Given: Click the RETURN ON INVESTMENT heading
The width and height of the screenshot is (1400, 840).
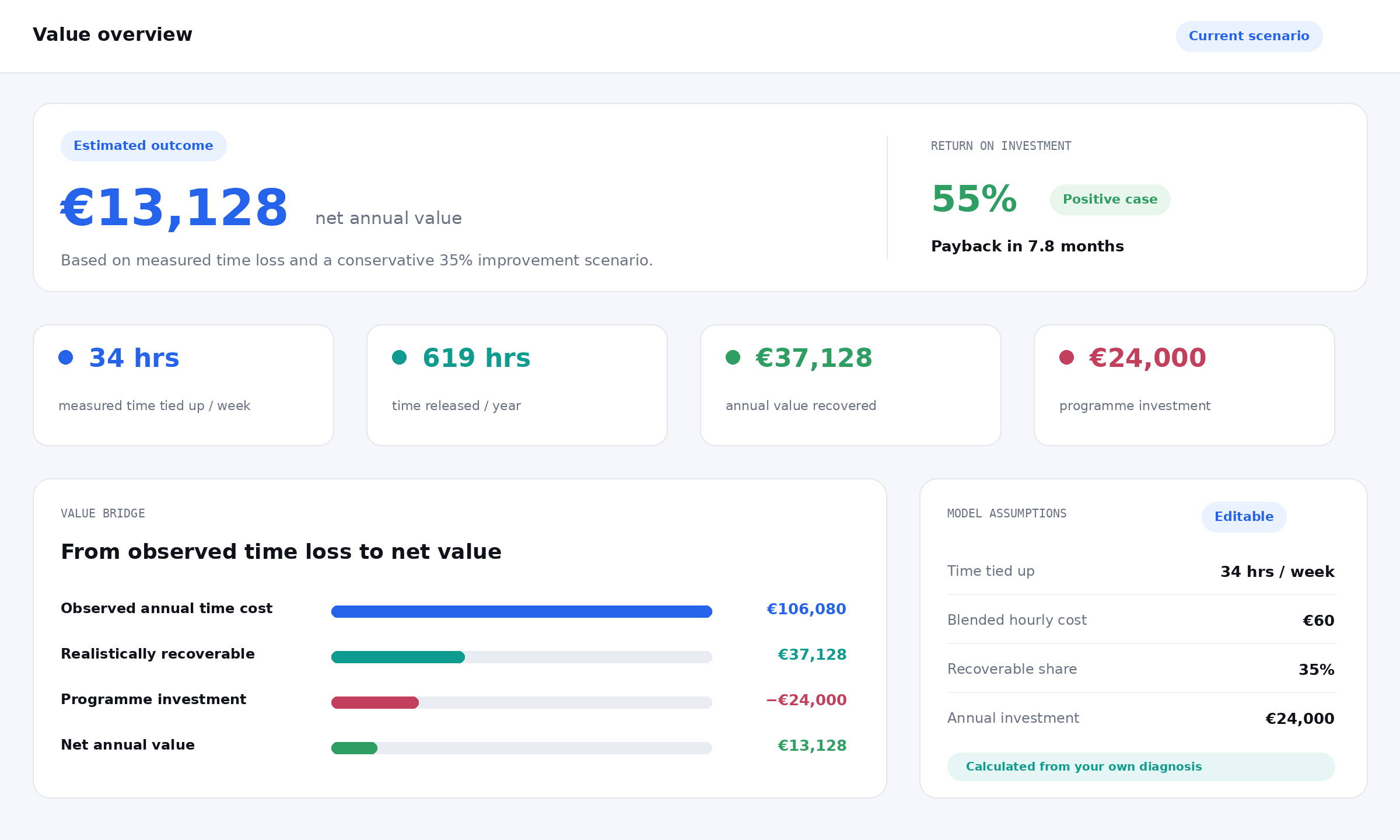Looking at the screenshot, I should click(1001, 146).
